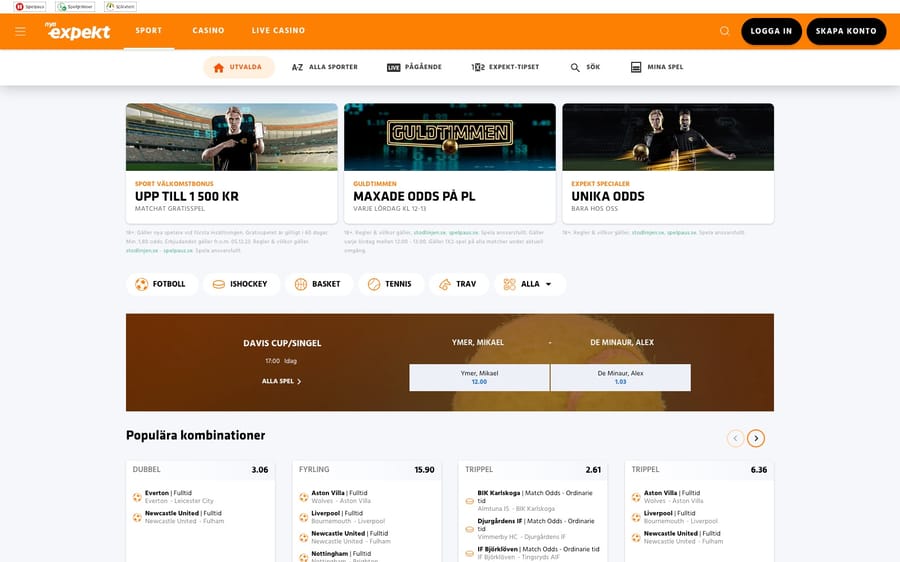This screenshot has width=900, height=562.
Task: Select Ymer, Mikael odds 12.00
Action: click(479, 377)
